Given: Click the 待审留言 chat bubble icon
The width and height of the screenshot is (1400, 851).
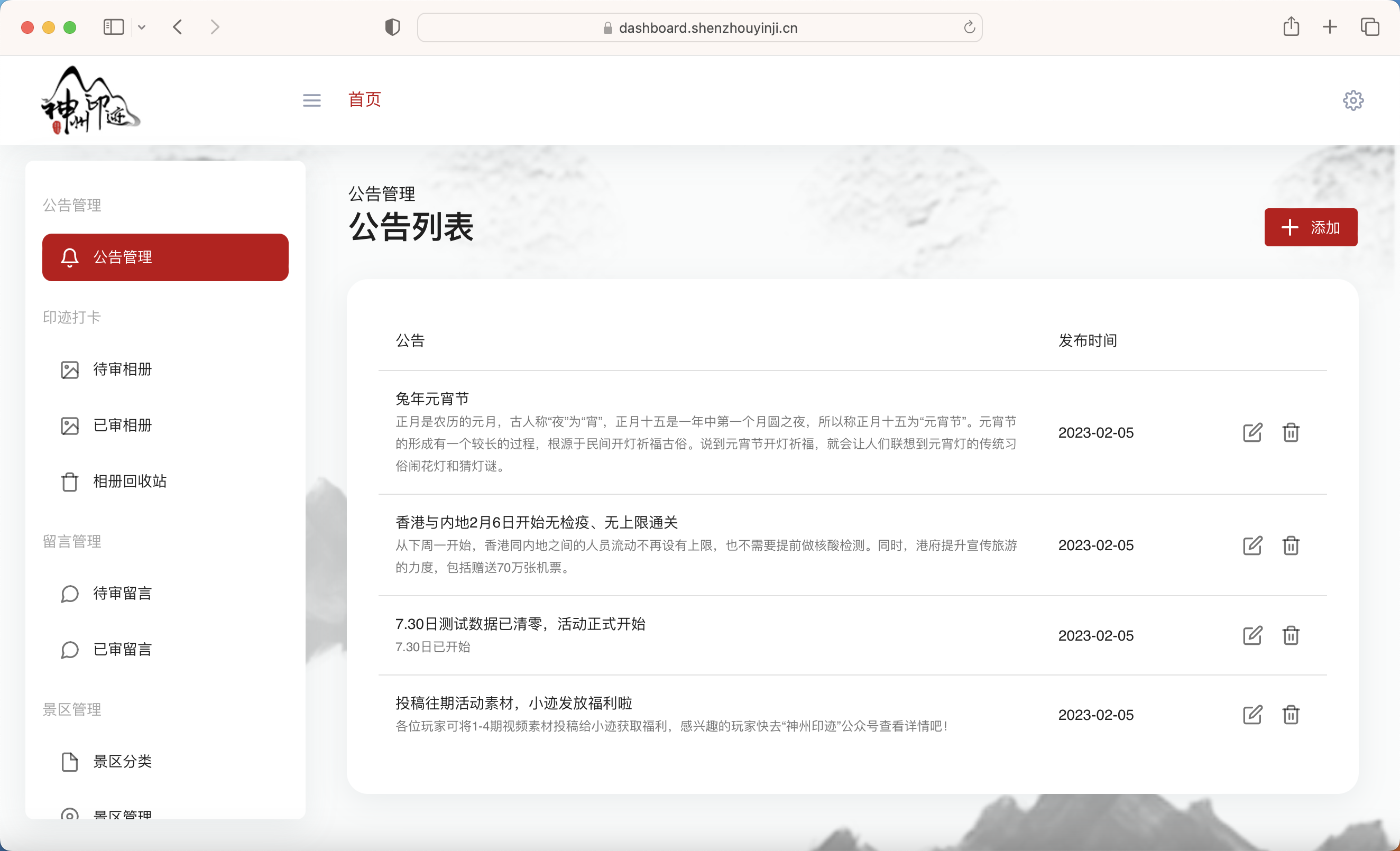Looking at the screenshot, I should [x=69, y=593].
